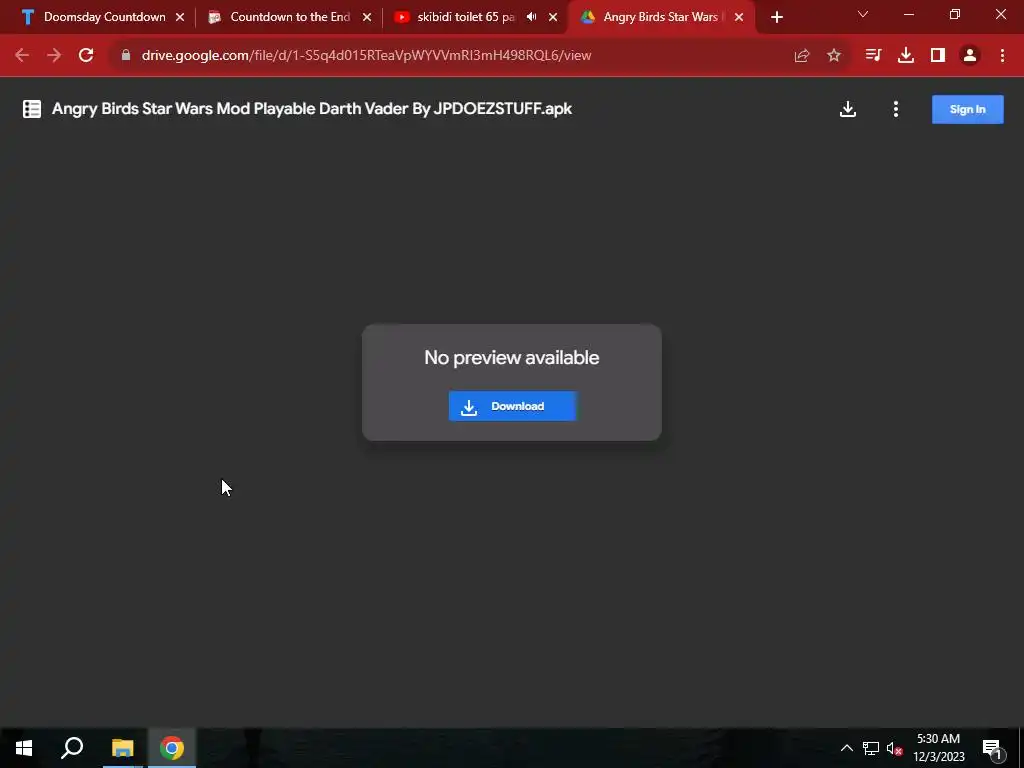Open Chrome downloads toolbar icon
This screenshot has height=768, width=1024.
(906, 55)
